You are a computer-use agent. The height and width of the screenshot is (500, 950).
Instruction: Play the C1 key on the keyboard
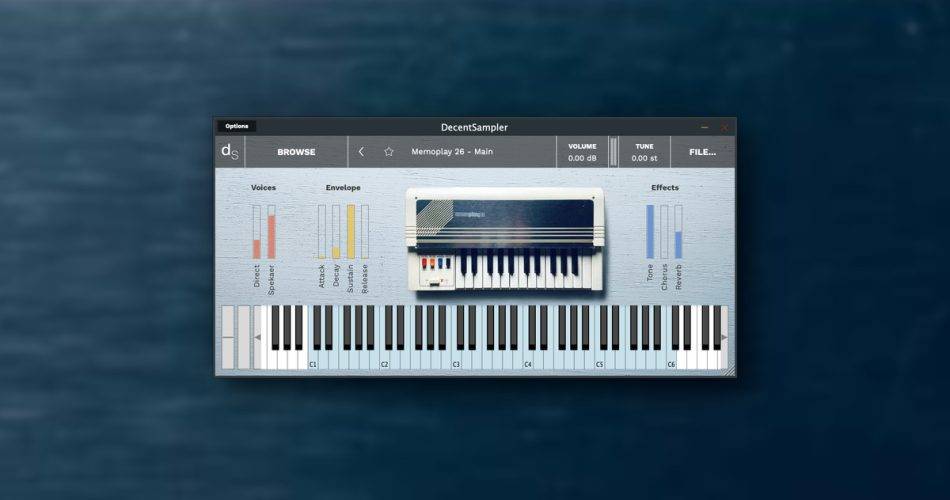tap(313, 360)
